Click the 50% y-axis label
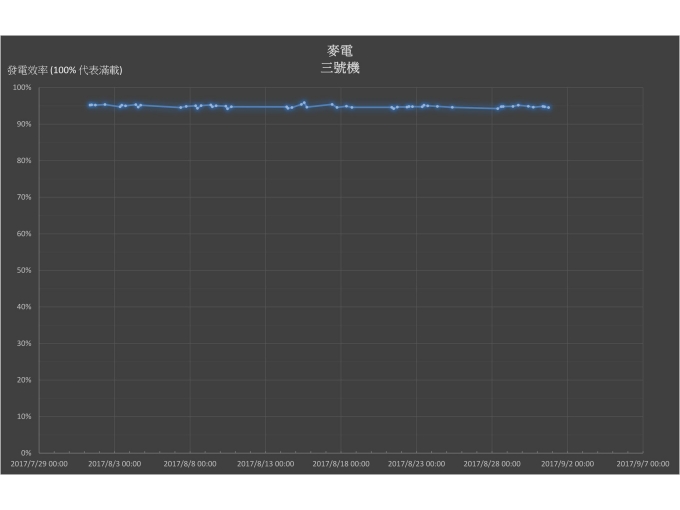Viewport: 680px width, 510px height. pos(24,270)
